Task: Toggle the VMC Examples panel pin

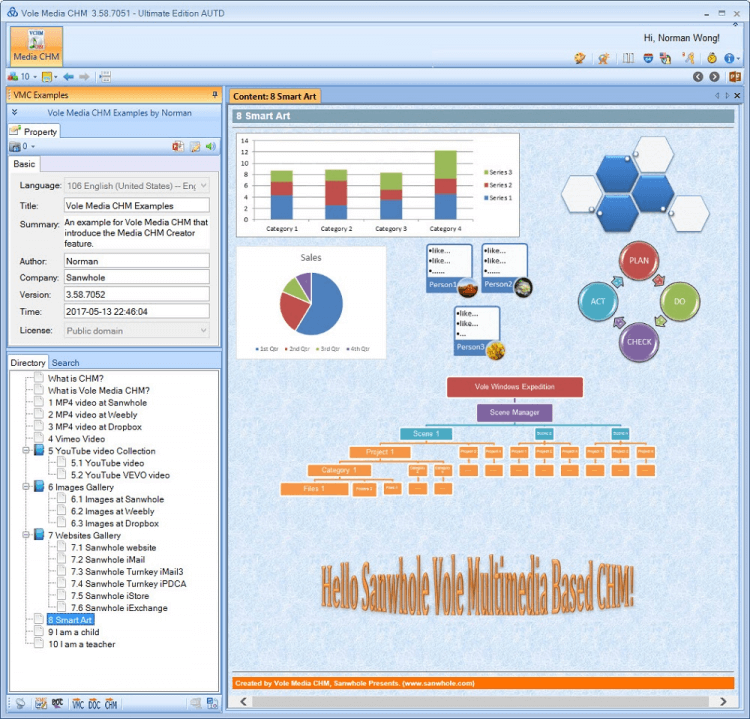Action: (x=215, y=95)
